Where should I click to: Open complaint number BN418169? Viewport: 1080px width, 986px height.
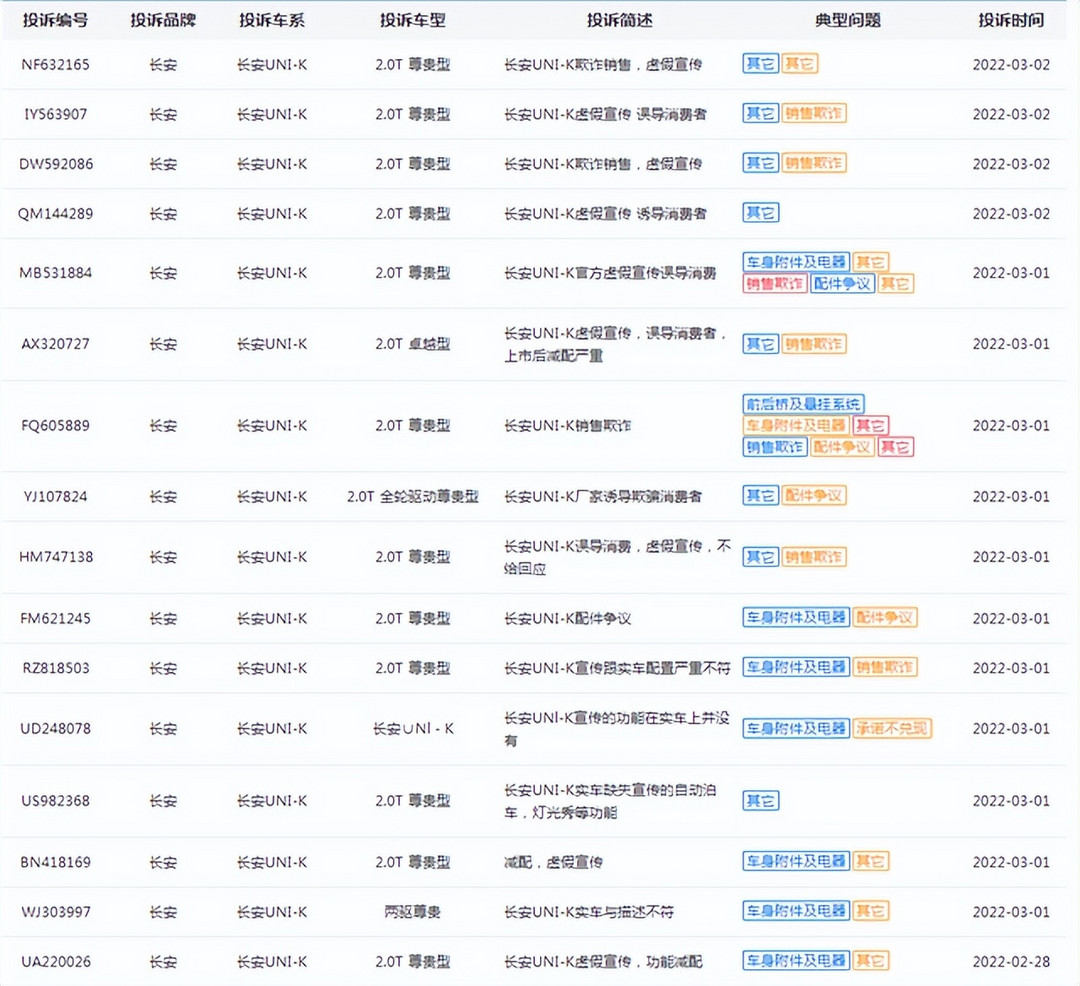pyautogui.click(x=55, y=862)
